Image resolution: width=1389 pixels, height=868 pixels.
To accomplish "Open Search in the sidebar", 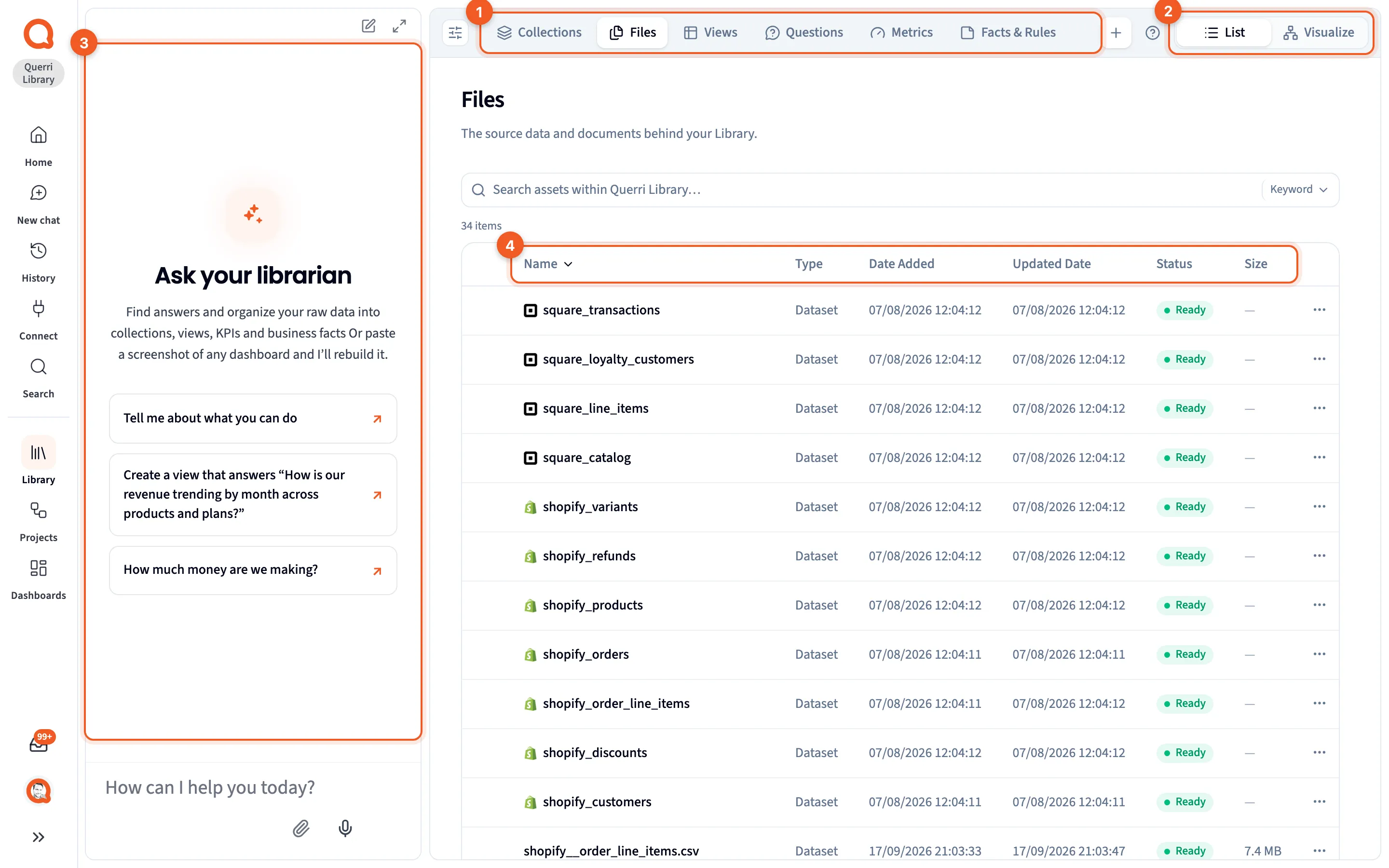I will [39, 379].
